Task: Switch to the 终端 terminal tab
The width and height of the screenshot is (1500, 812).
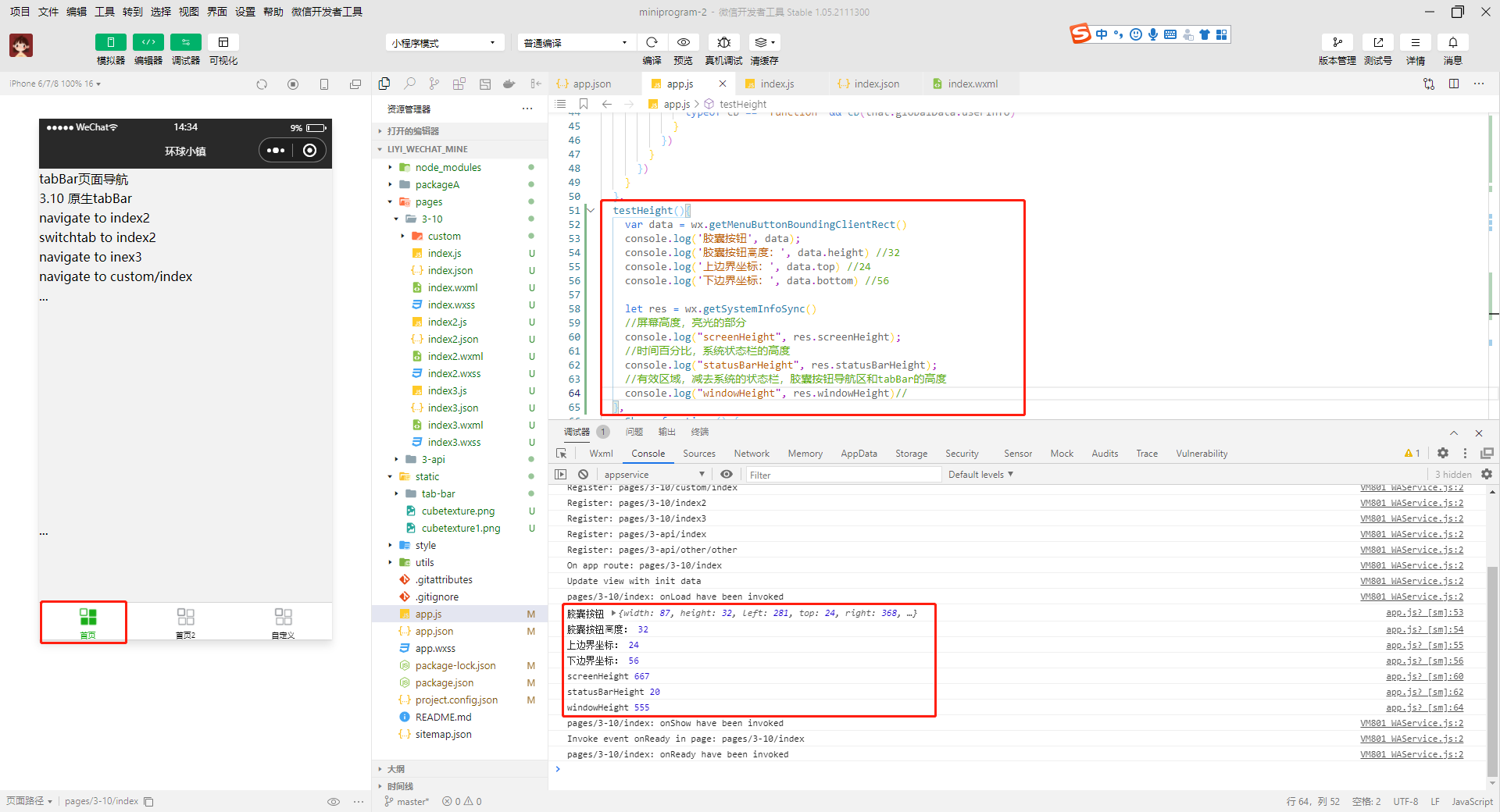Action: click(x=700, y=432)
